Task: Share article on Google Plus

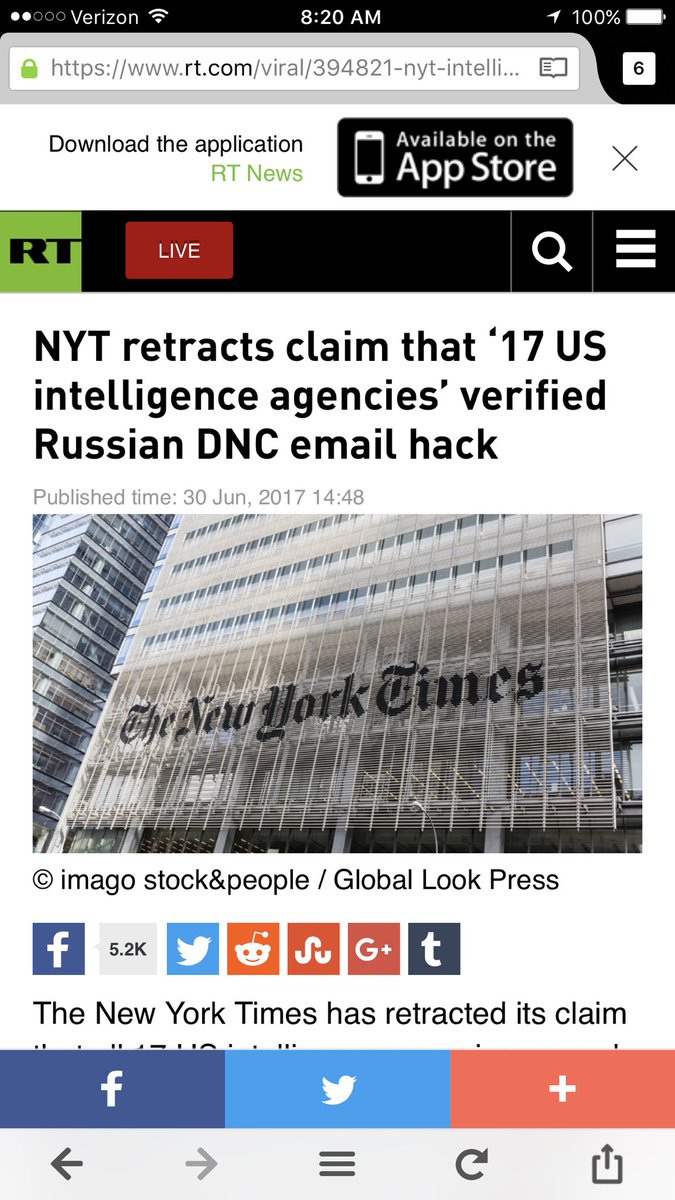Action: coord(374,949)
